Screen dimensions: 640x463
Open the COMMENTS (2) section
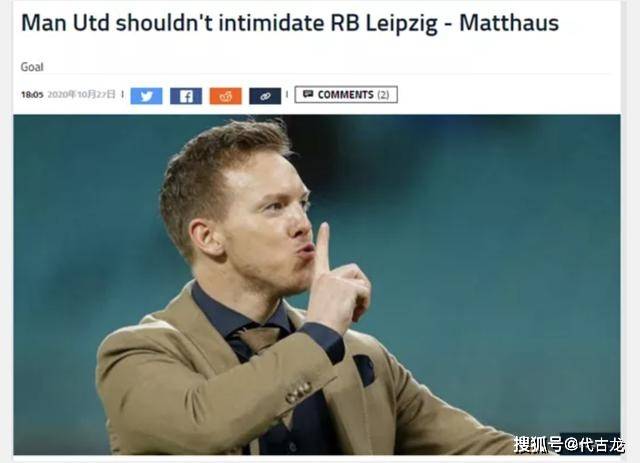click(x=346, y=95)
